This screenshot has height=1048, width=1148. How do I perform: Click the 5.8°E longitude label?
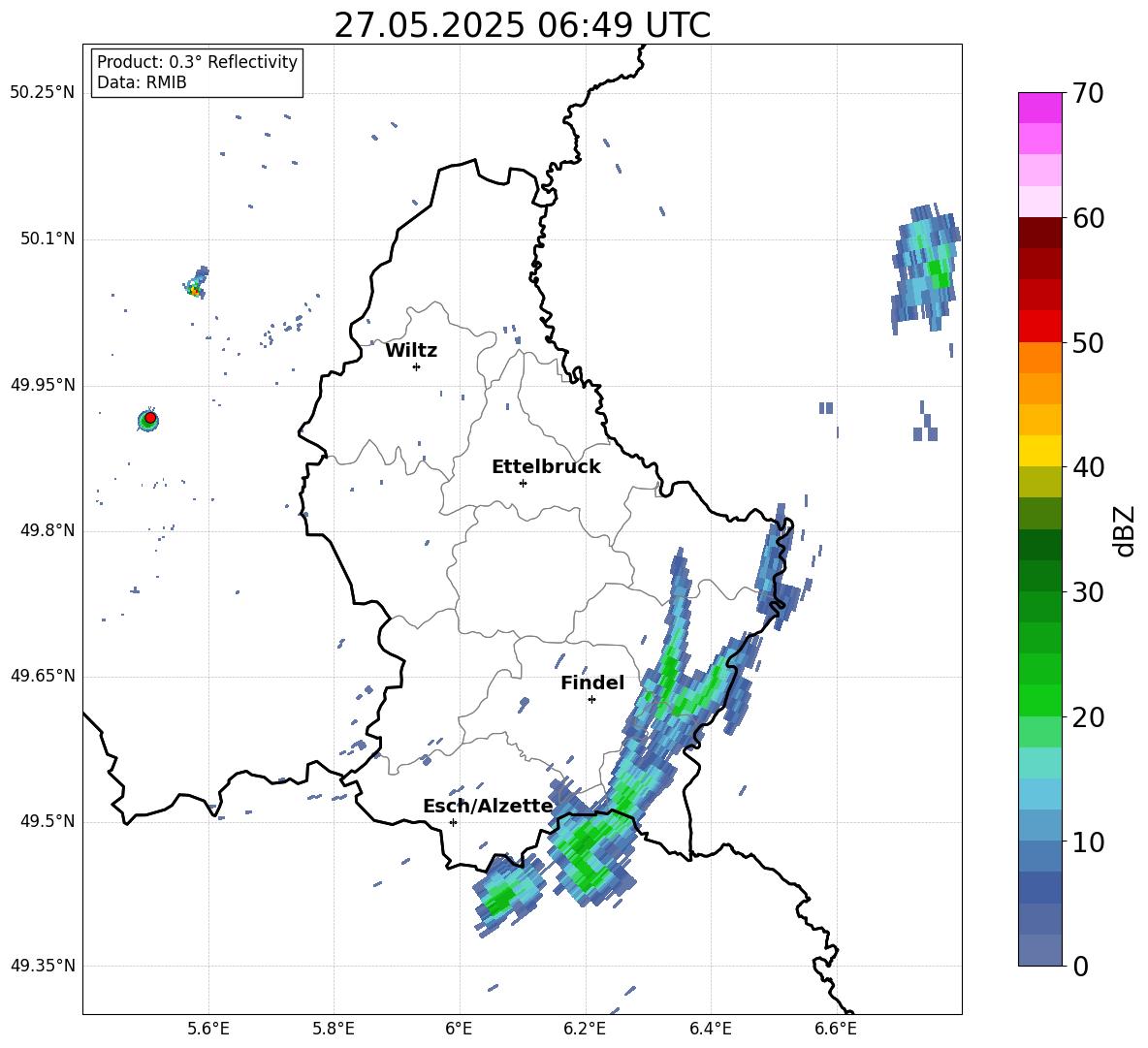(334, 1029)
